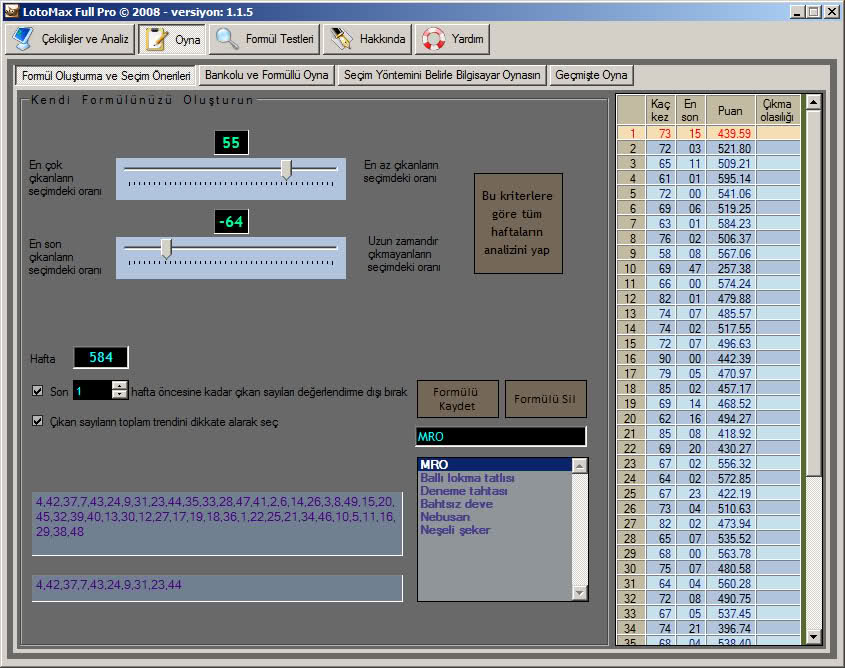Screen dimensions: 845x668
Task: Toggle Çıkan sayıların toplam trendini checkbox
Action: (37, 421)
